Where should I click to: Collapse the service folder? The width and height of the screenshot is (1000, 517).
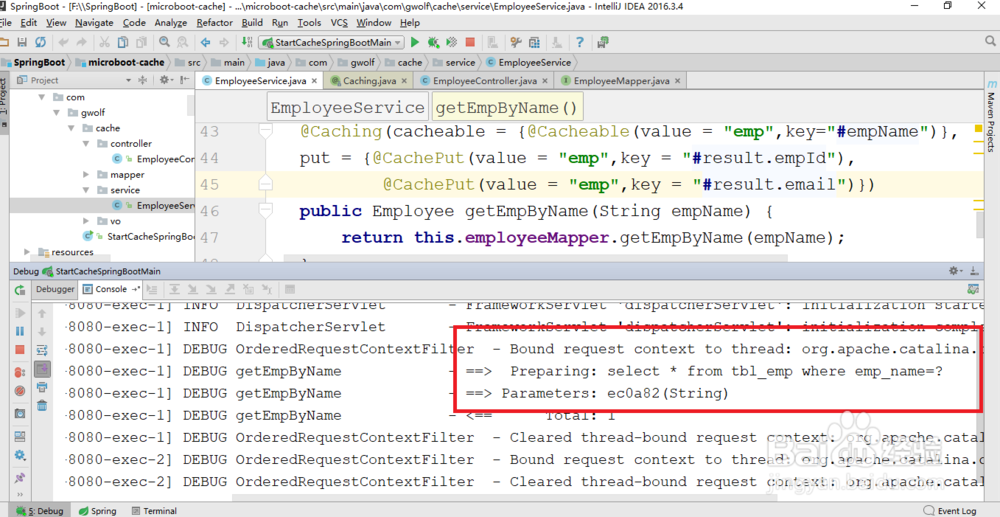pos(86,190)
